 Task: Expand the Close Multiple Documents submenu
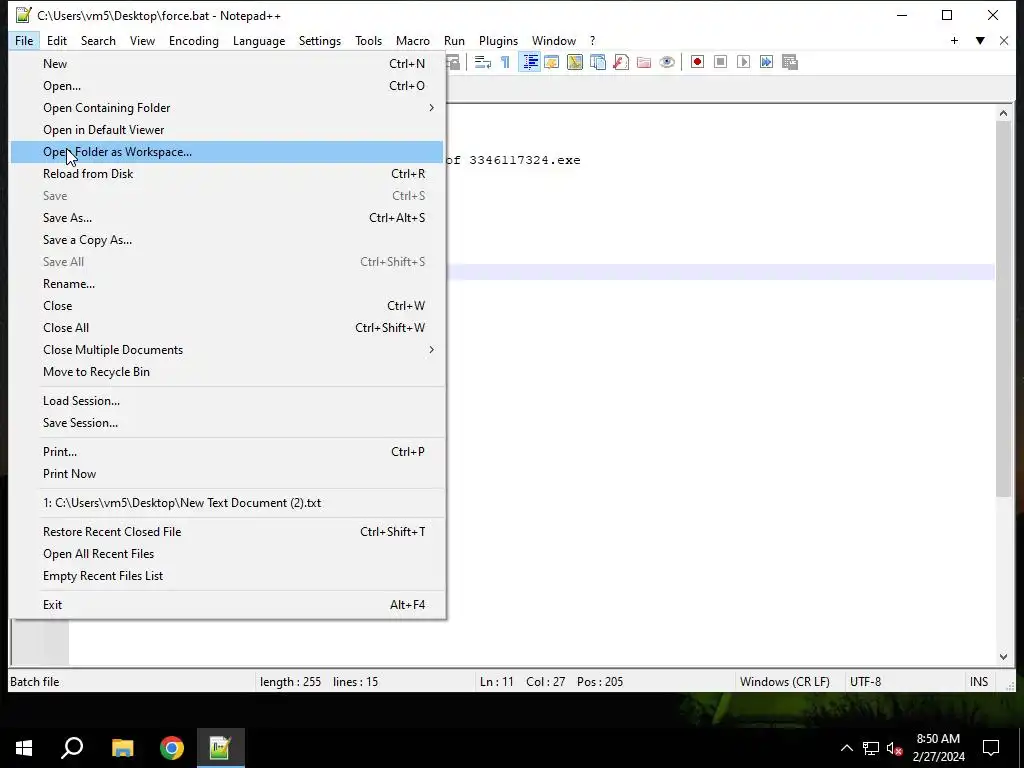pos(227,350)
